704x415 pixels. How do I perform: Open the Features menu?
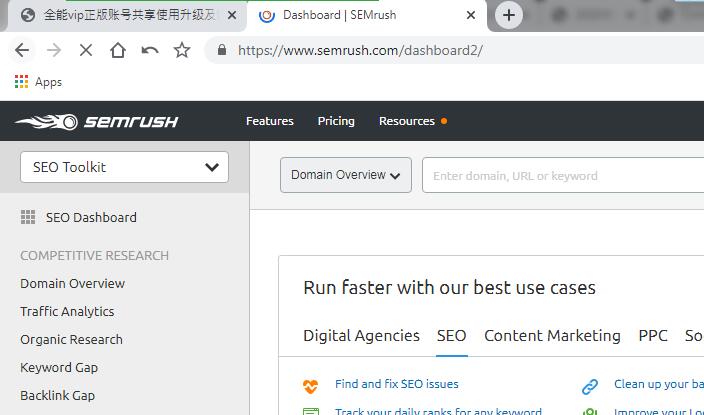(x=270, y=121)
